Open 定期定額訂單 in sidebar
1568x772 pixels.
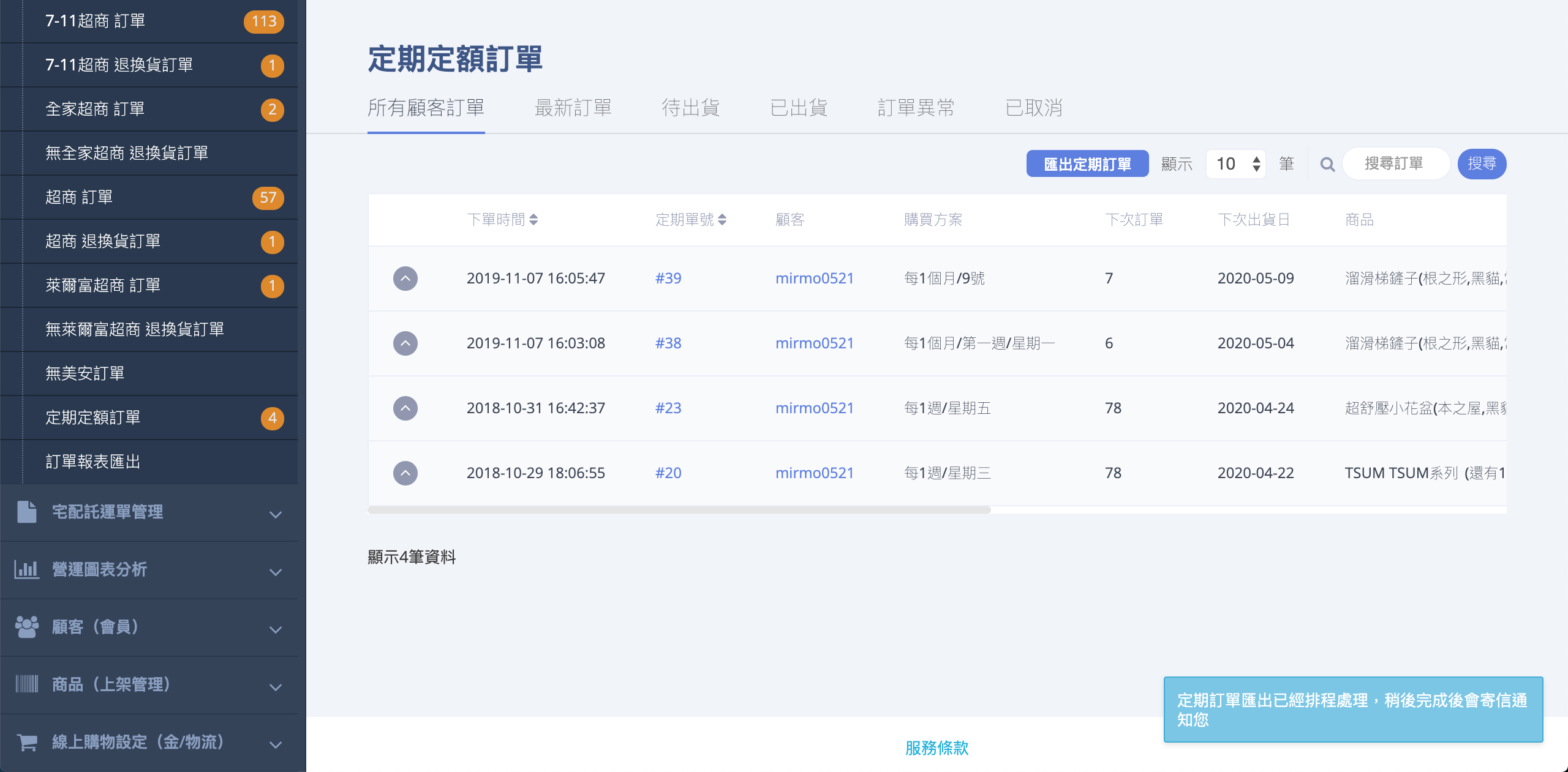[149, 418]
